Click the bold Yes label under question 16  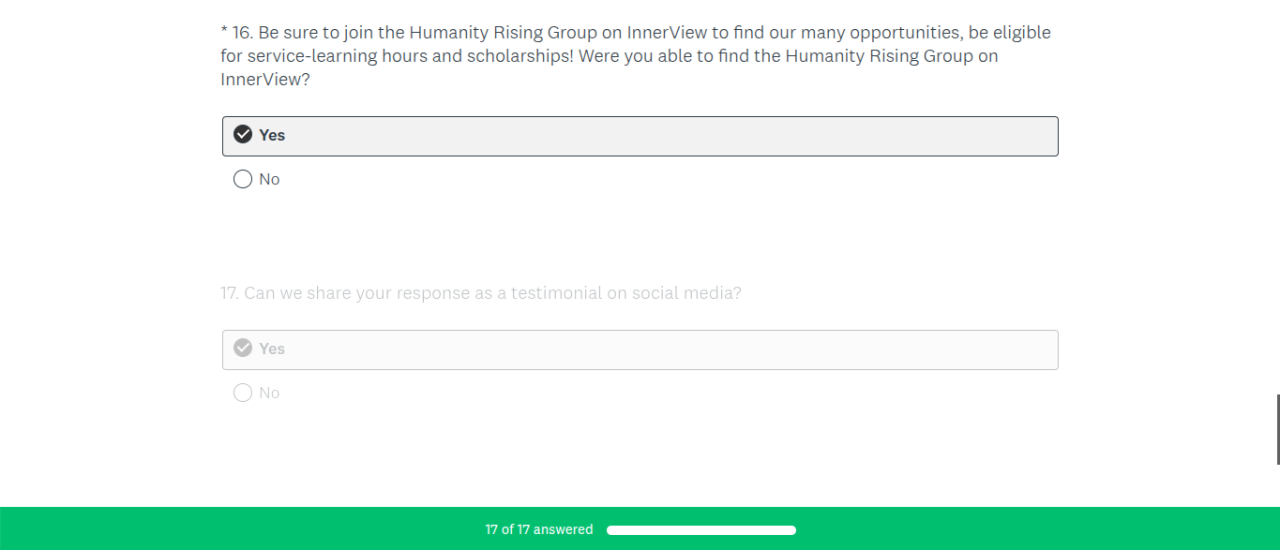pyautogui.click(x=272, y=135)
